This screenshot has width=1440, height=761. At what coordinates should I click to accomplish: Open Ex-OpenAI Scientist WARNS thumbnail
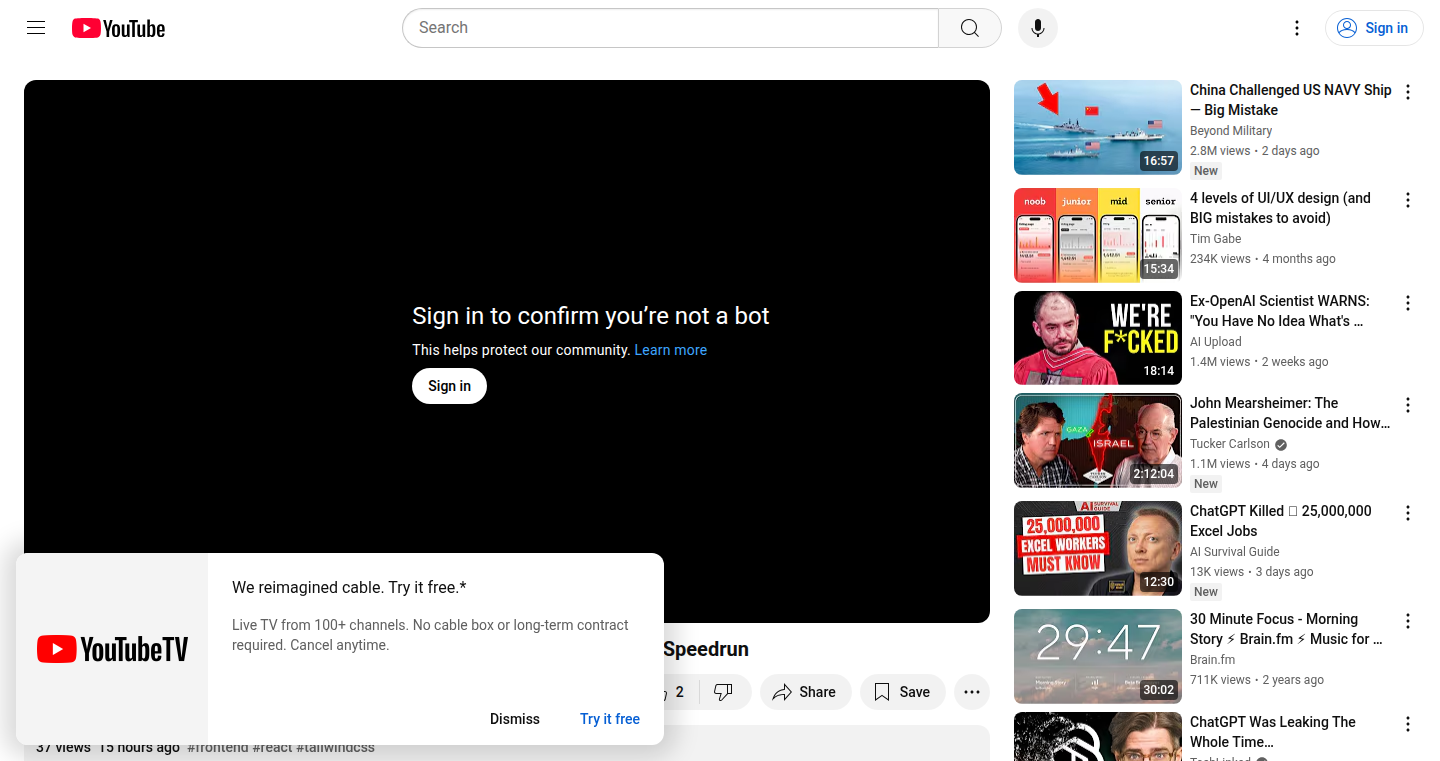click(x=1098, y=338)
